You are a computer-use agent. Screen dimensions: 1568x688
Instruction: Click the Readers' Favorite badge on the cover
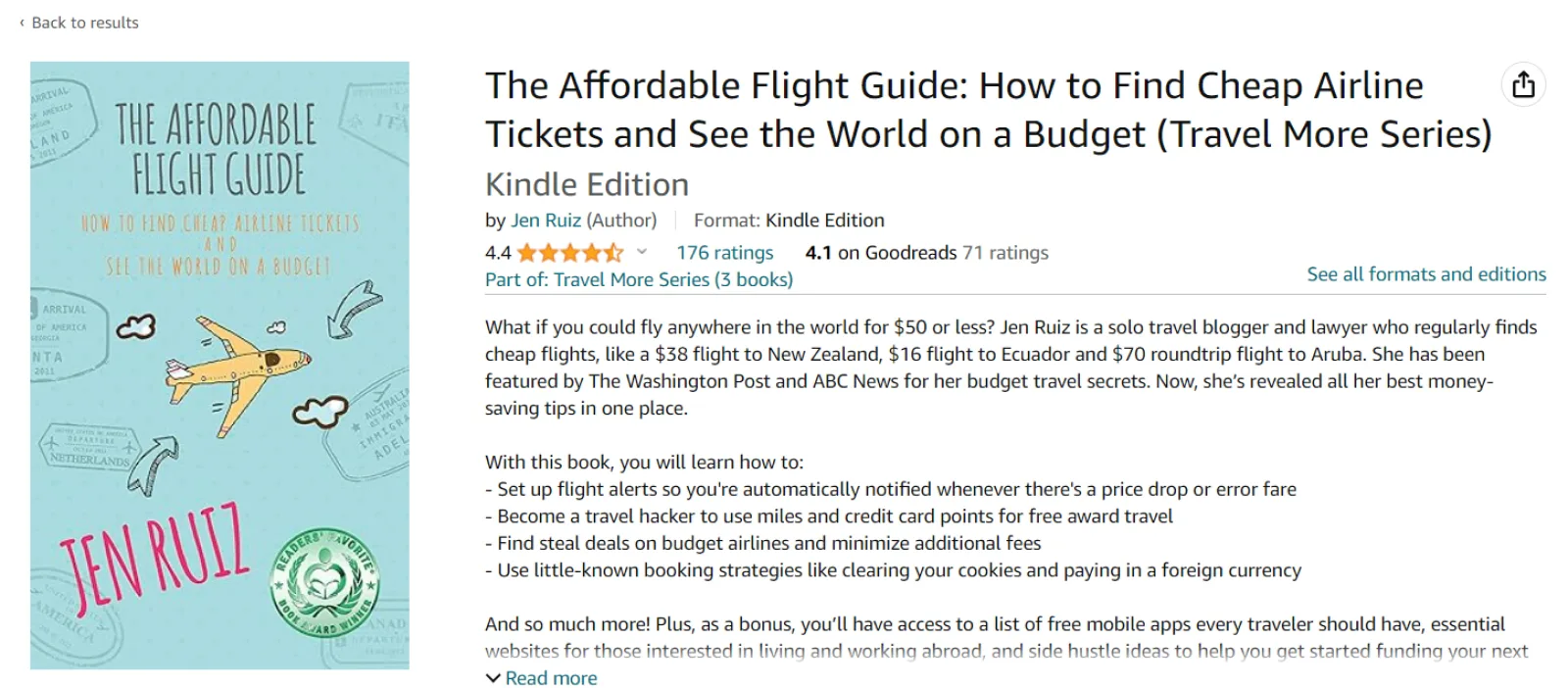[x=322, y=583]
